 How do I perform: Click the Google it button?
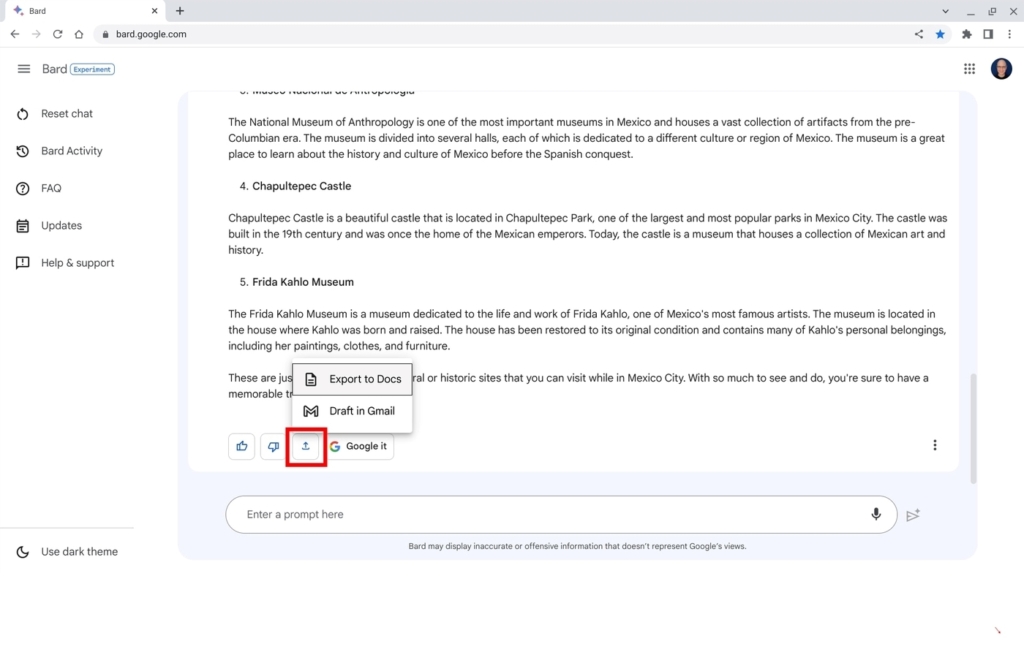[360, 446]
